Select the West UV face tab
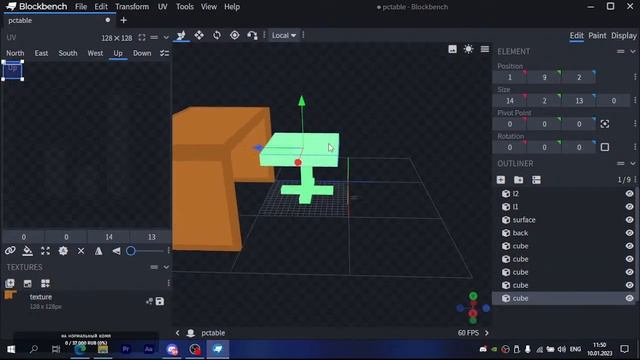 (95, 53)
